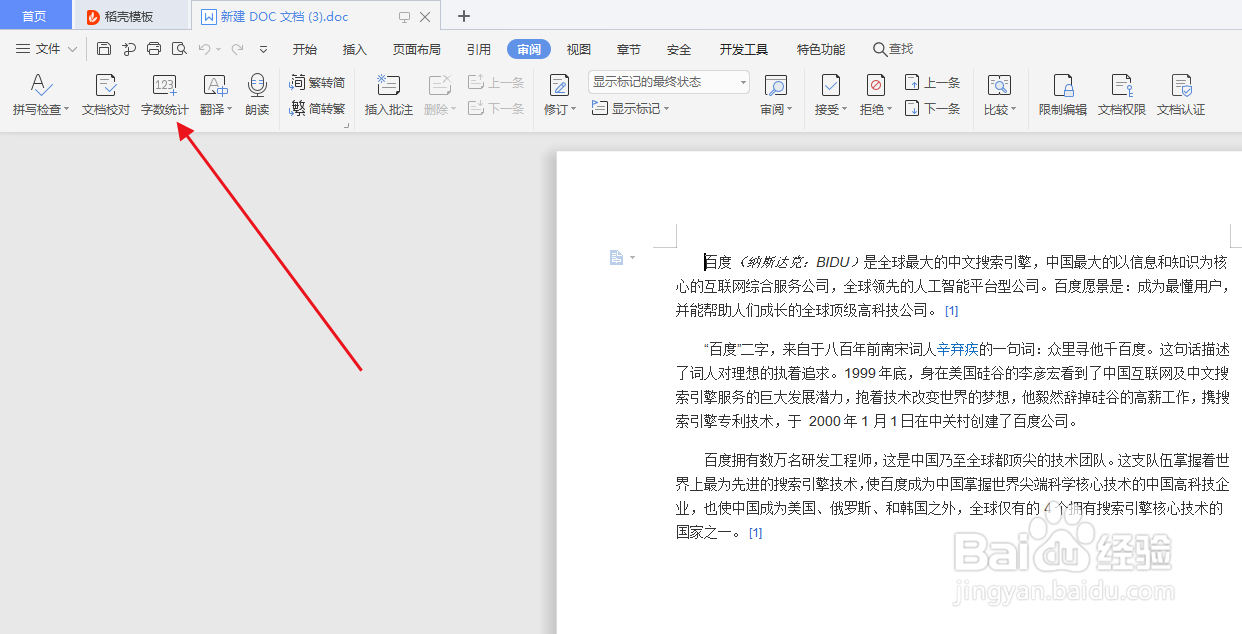The width and height of the screenshot is (1242, 634).
Task: Switch to the 视图 ribbon tab
Action: [x=578, y=49]
